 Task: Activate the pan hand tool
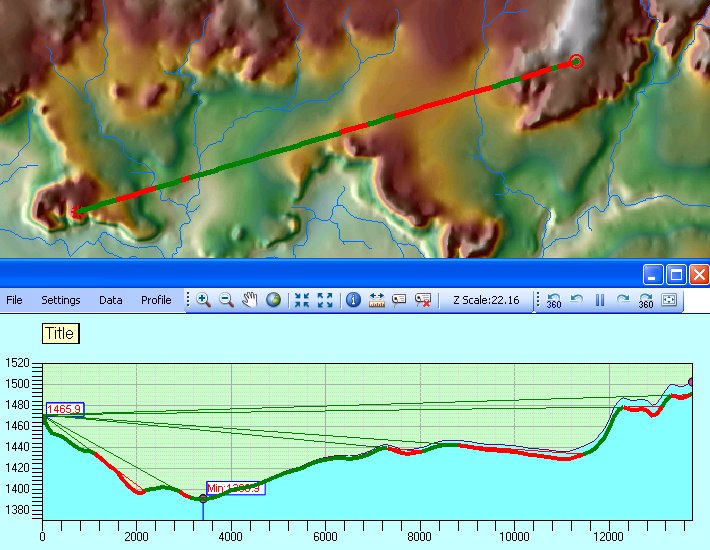250,299
